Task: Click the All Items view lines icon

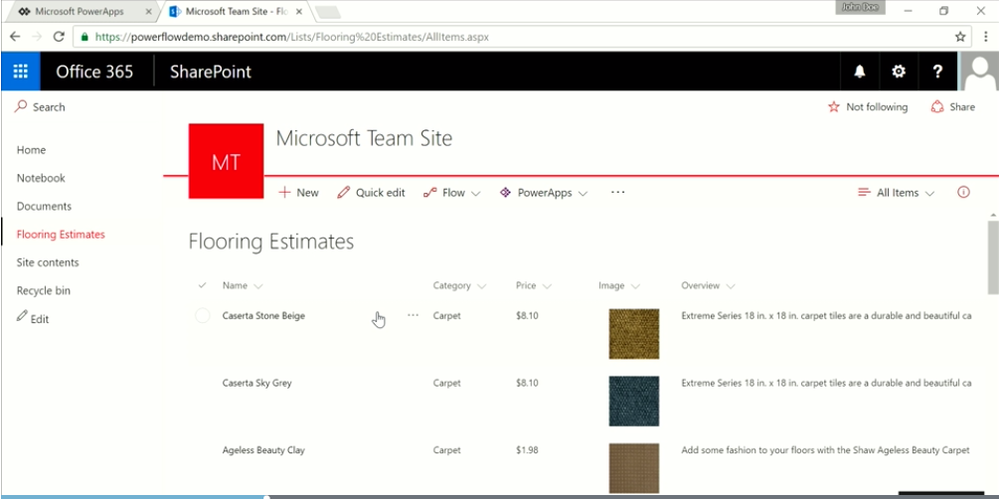Action: [864, 192]
